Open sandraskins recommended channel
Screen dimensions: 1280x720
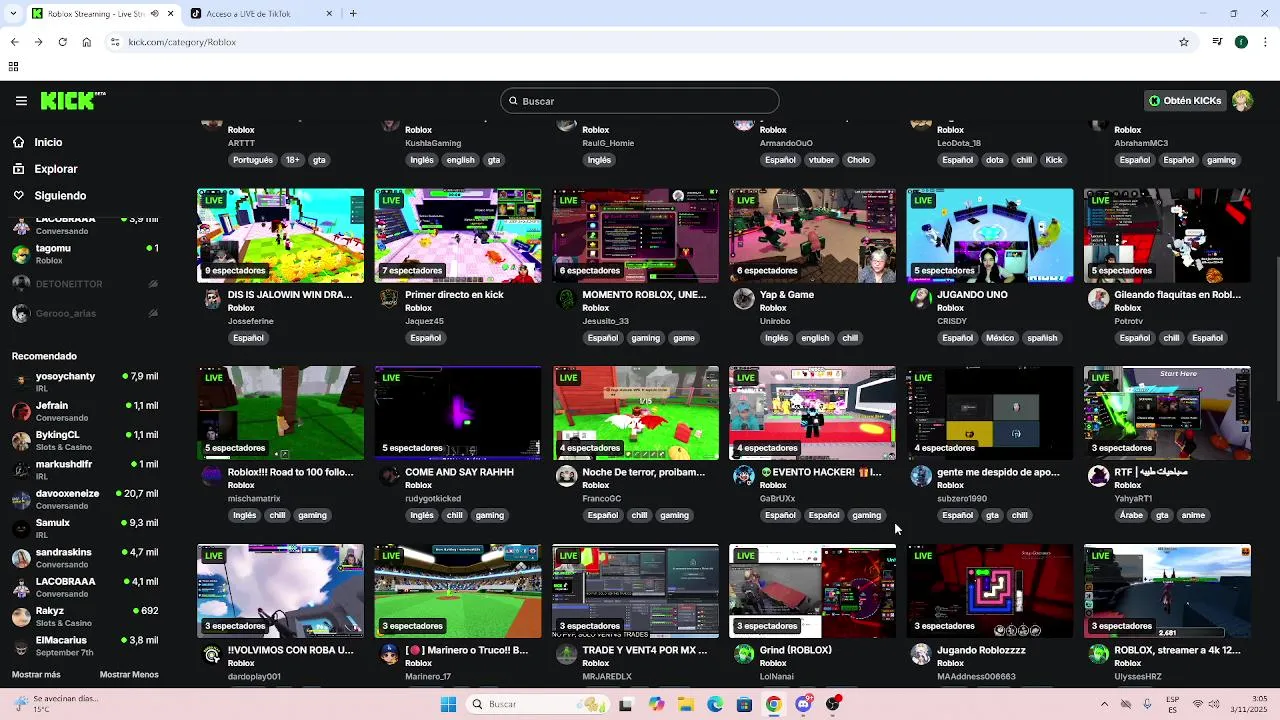tap(85, 558)
